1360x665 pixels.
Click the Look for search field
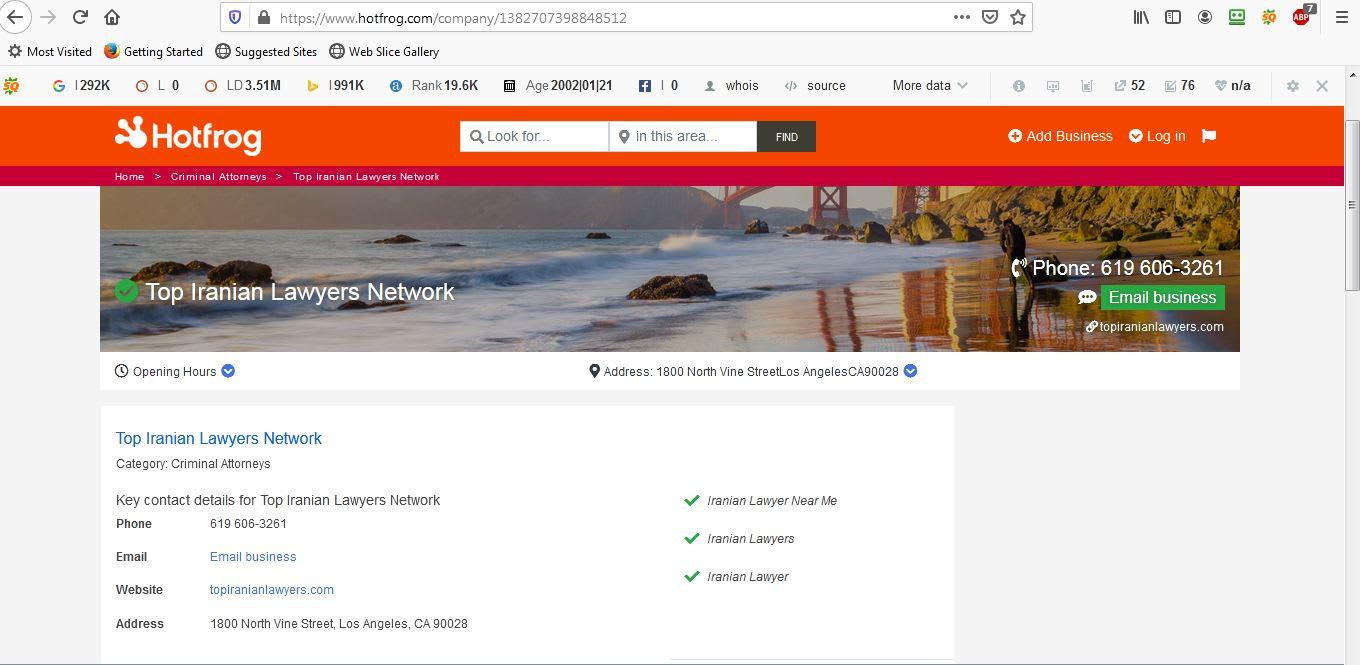pyautogui.click(x=534, y=136)
